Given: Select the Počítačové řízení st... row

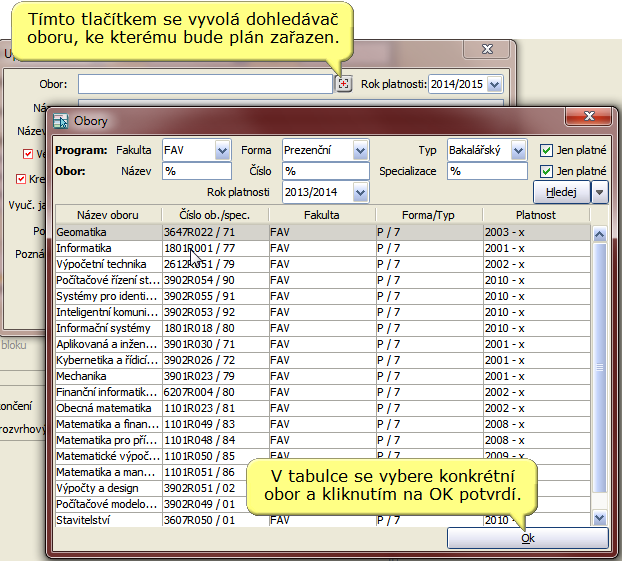Looking at the screenshot, I should (323, 280).
